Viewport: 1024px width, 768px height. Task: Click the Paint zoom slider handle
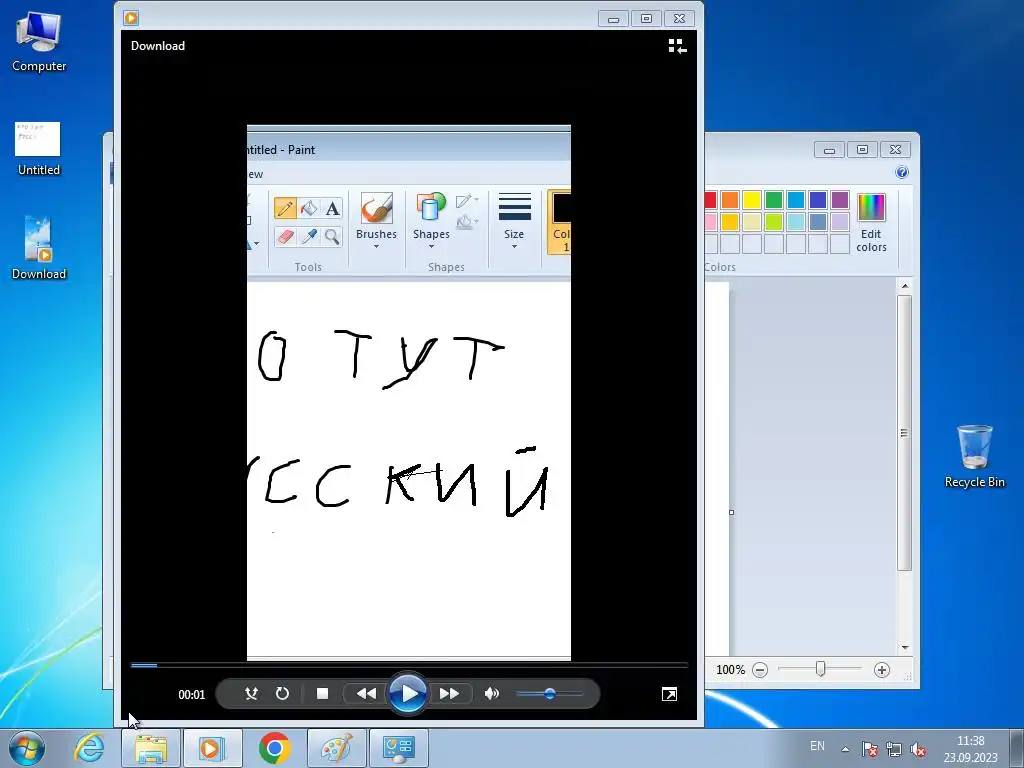tap(821, 669)
